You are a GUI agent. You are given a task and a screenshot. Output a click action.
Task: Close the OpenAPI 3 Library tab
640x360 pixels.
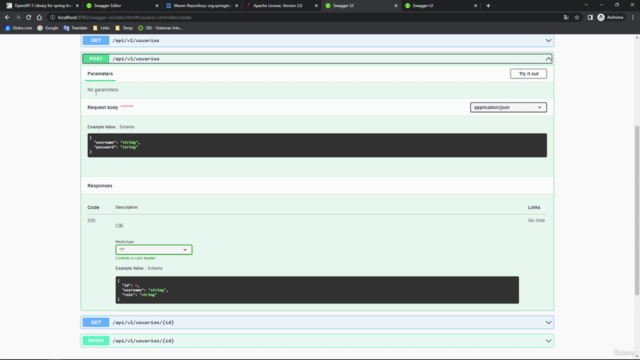[x=77, y=6]
